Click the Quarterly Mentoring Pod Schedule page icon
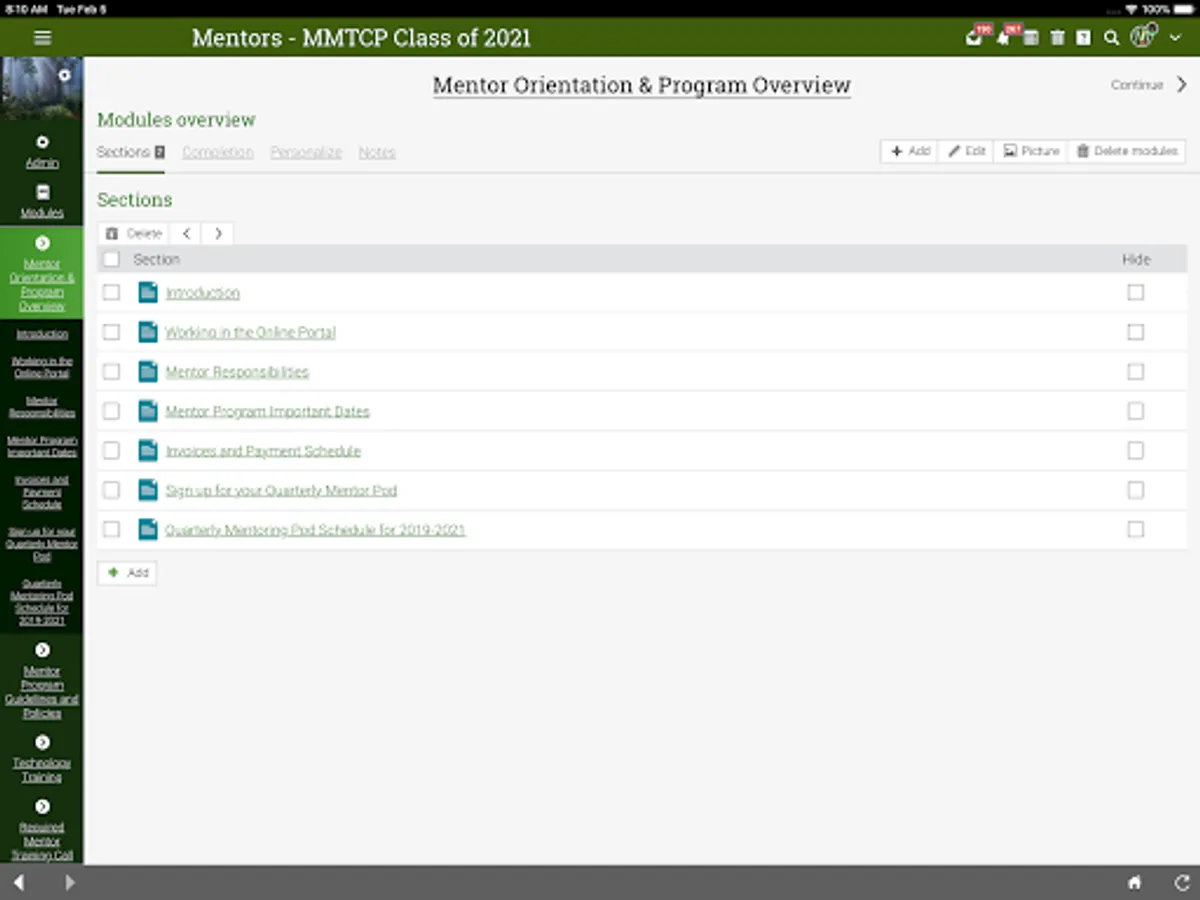The image size is (1200, 900). 148,529
